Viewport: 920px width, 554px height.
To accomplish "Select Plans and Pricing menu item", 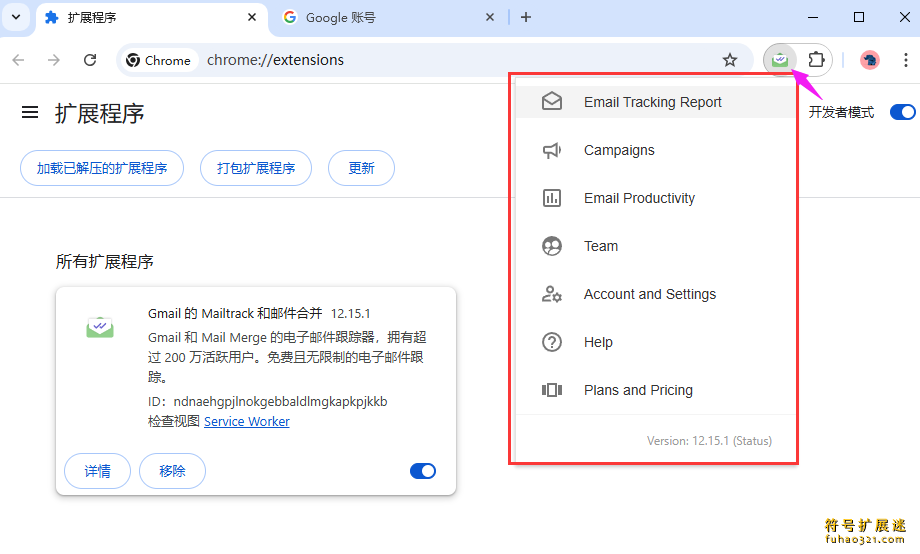I will coord(655,390).
